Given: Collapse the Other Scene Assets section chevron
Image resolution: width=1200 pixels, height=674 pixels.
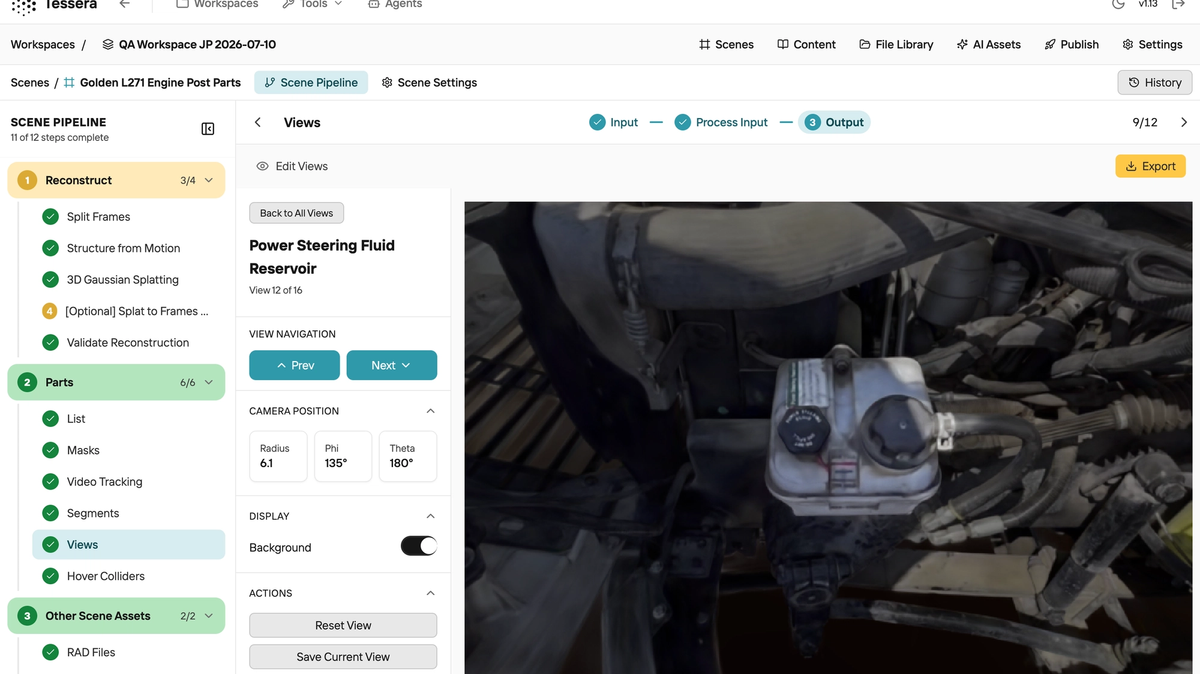Looking at the screenshot, I should pyautogui.click(x=209, y=616).
